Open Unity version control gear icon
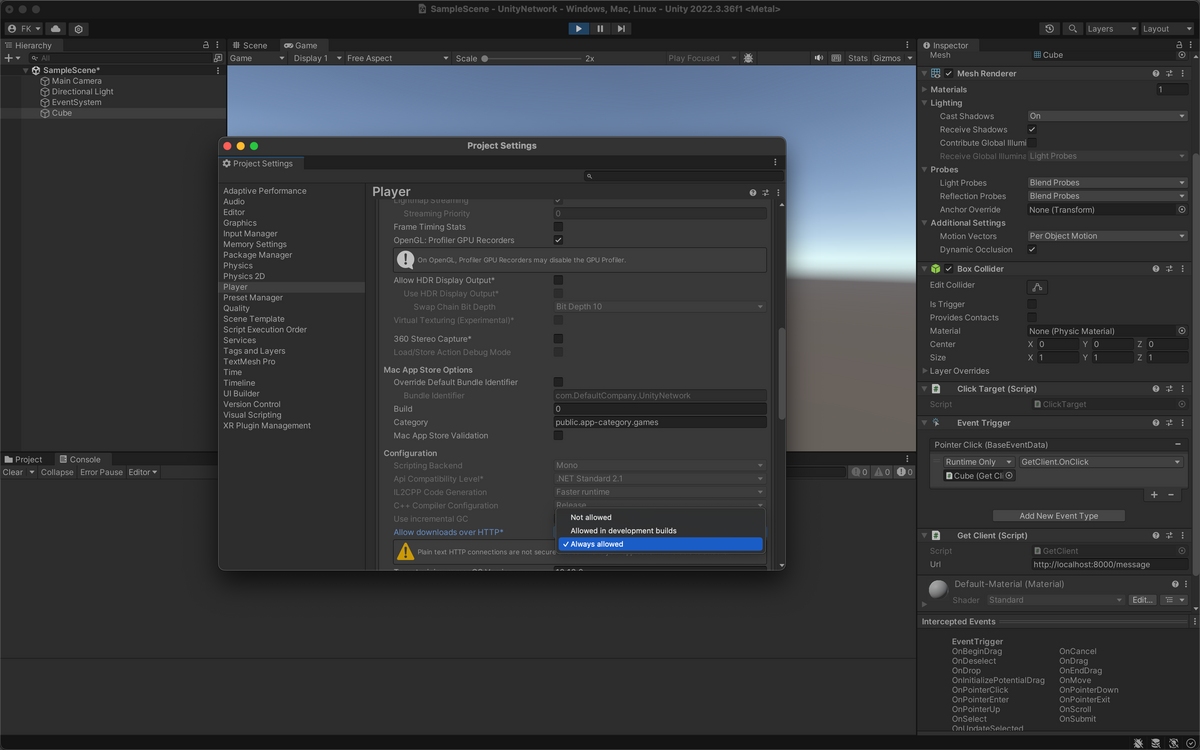1200x750 pixels. pyautogui.click(x=79, y=29)
